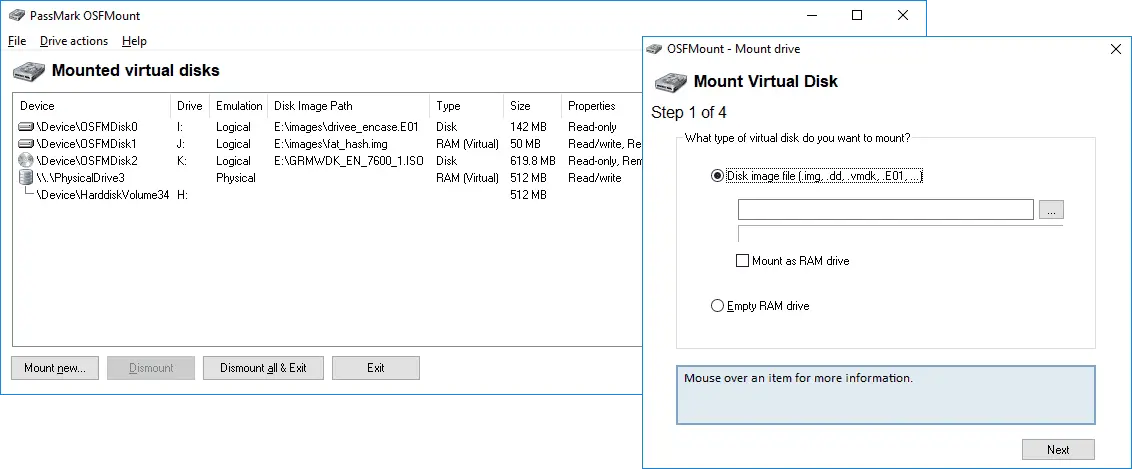Click the PhysicalDrive3 database icon
This screenshot has width=1132, height=469.
point(25,178)
